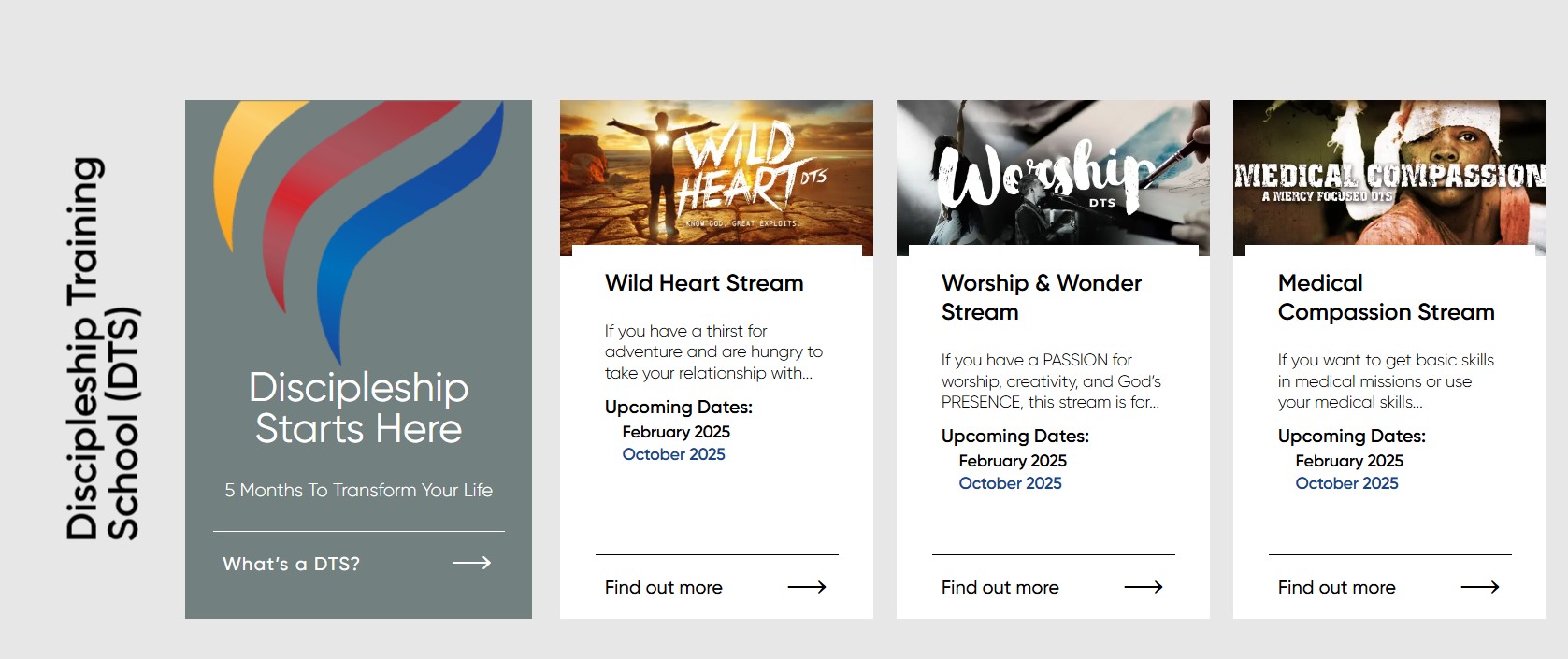Select October 2025 for Worship & Wonder Stream
The height and width of the screenshot is (659, 1568).
[1010, 483]
